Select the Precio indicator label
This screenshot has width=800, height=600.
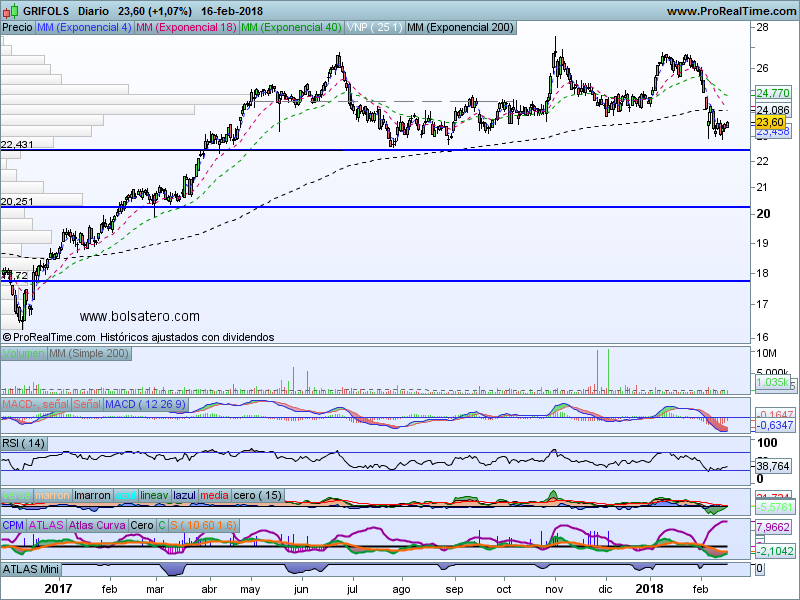click(17, 28)
